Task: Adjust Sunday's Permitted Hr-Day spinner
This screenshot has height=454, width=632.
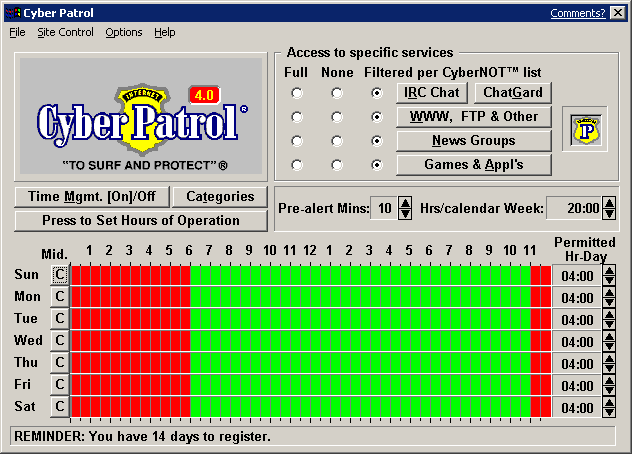Action: [609, 275]
